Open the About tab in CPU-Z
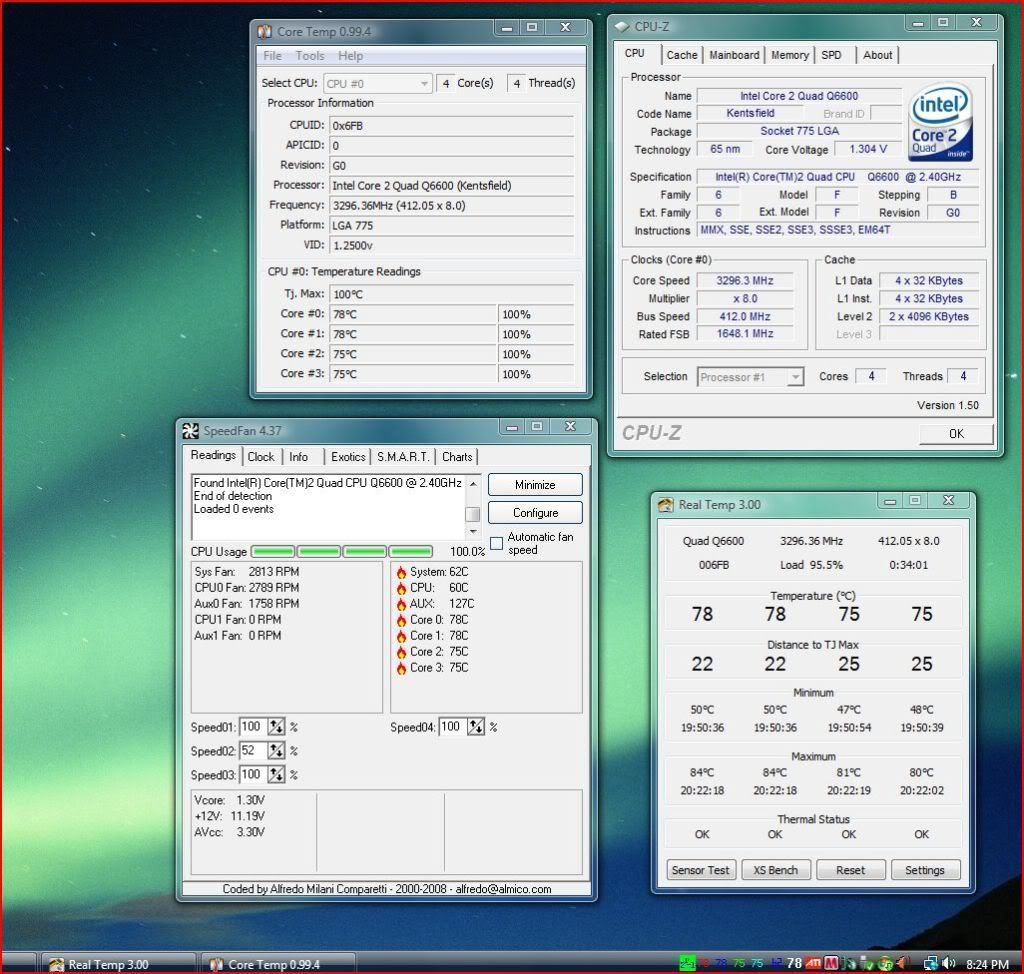This screenshot has height=974, width=1024. point(877,56)
